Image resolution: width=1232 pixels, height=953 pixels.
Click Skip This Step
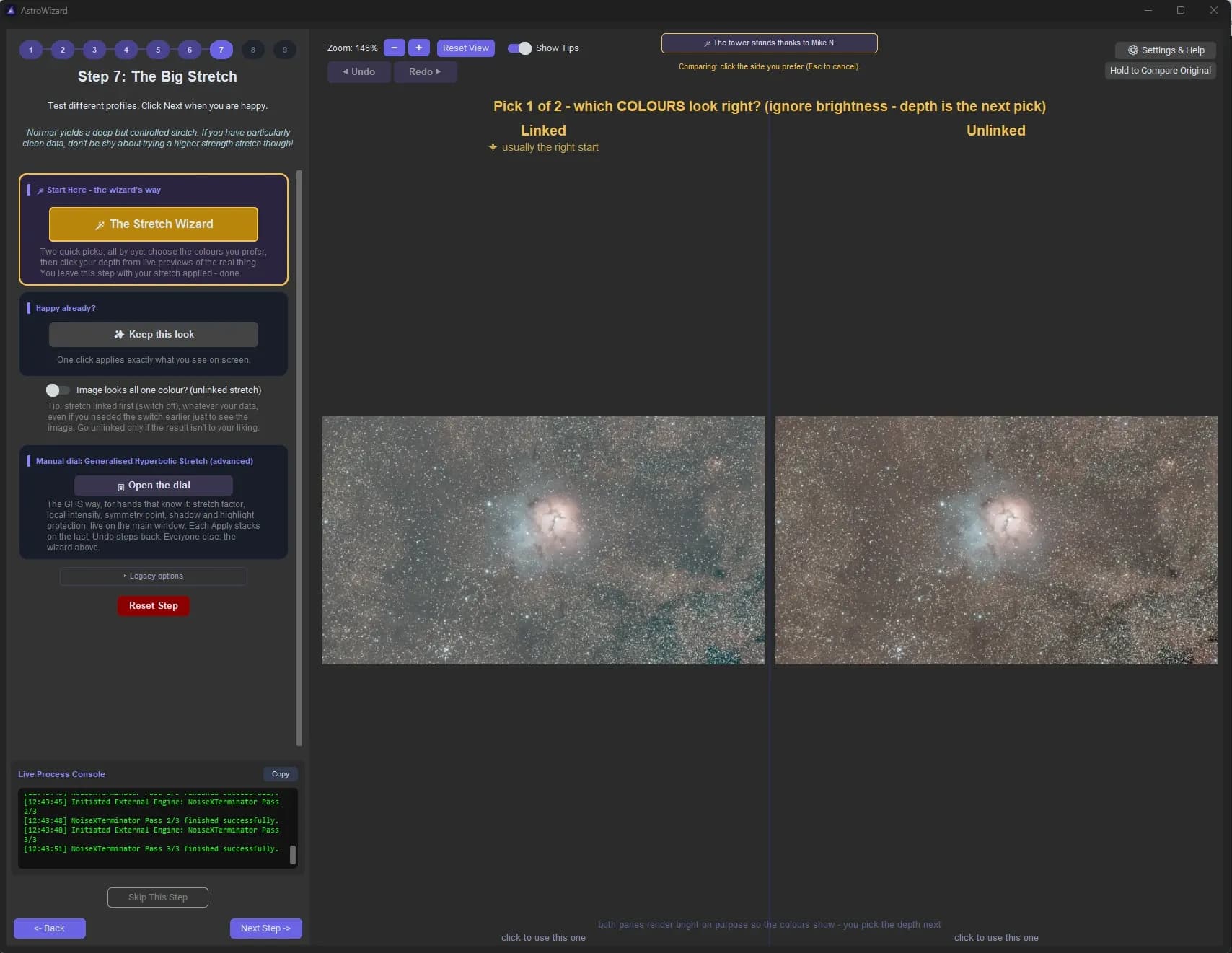pyautogui.click(x=158, y=897)
